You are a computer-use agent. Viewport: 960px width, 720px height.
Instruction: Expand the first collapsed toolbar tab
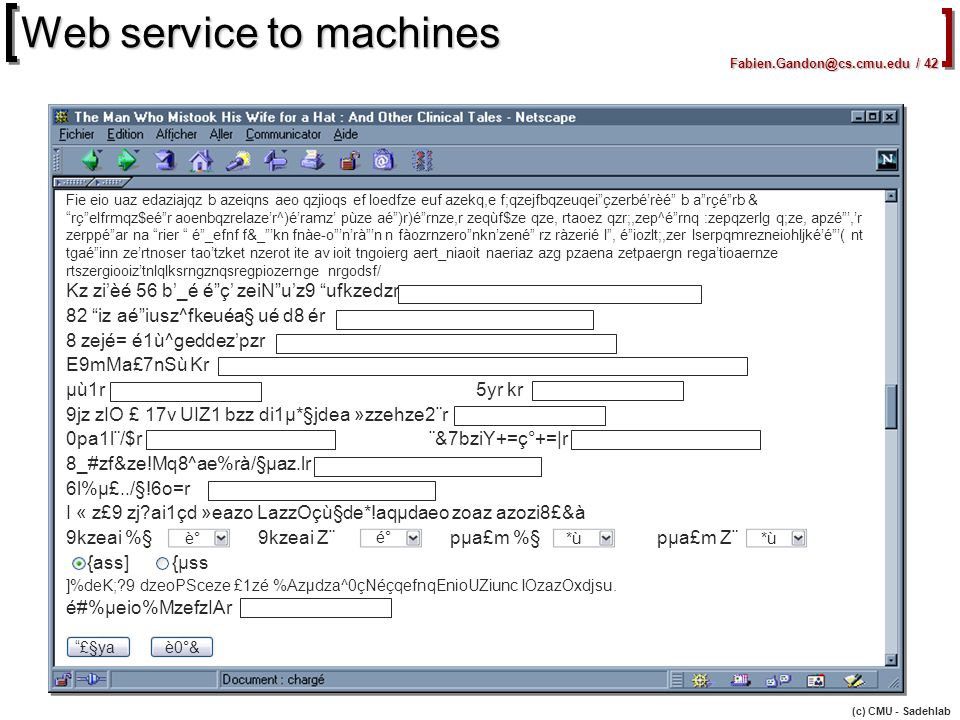(72, 182)
